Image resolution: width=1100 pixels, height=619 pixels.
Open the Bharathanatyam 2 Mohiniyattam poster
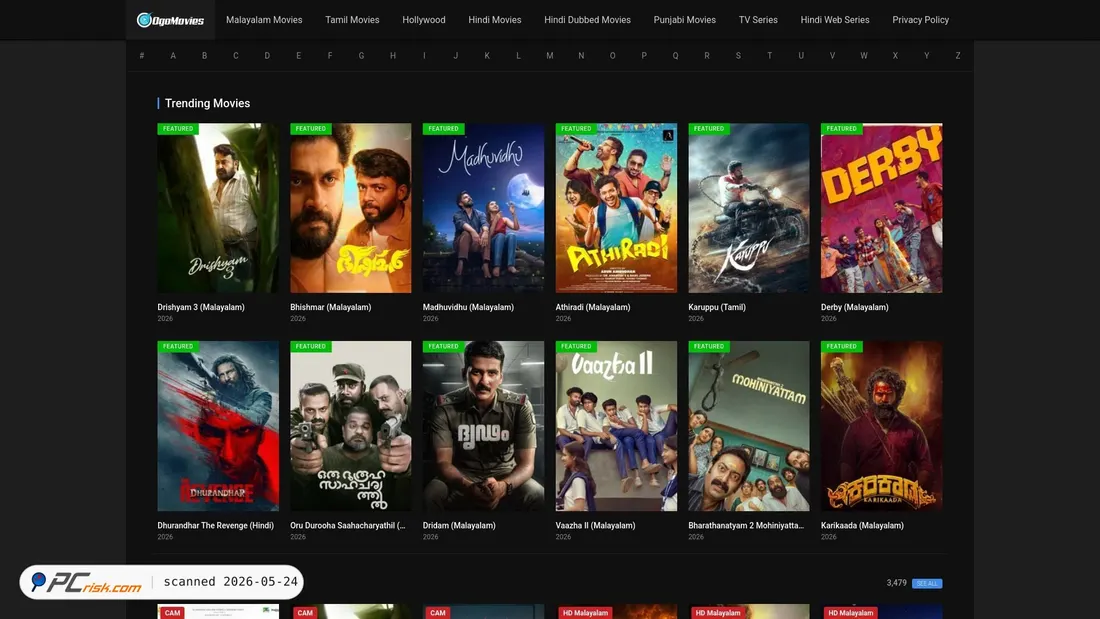(x=749, y=426)
